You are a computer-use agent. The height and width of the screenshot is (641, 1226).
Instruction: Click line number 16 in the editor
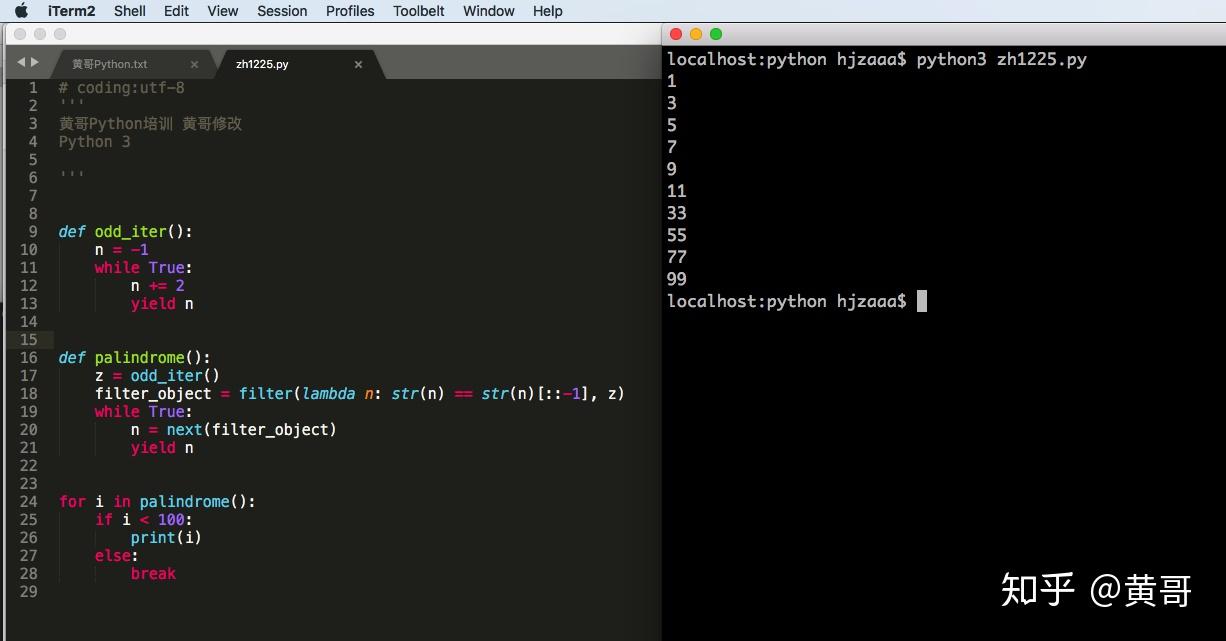pos(31,357)
